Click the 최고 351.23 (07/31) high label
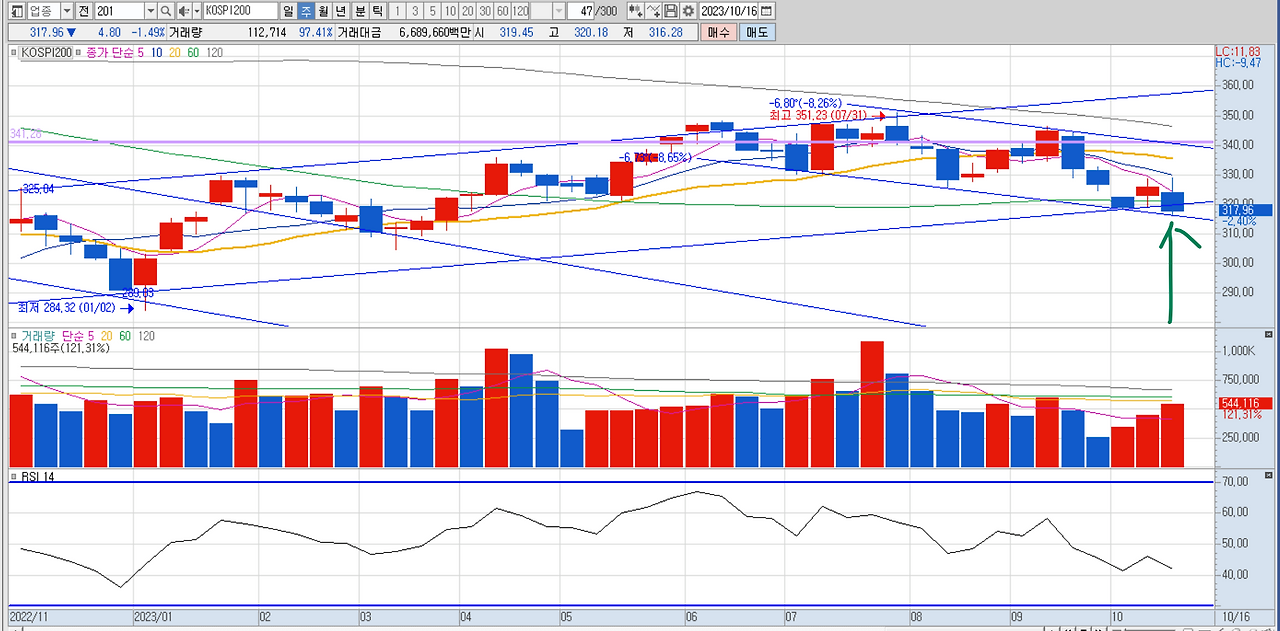 point(819,116)
